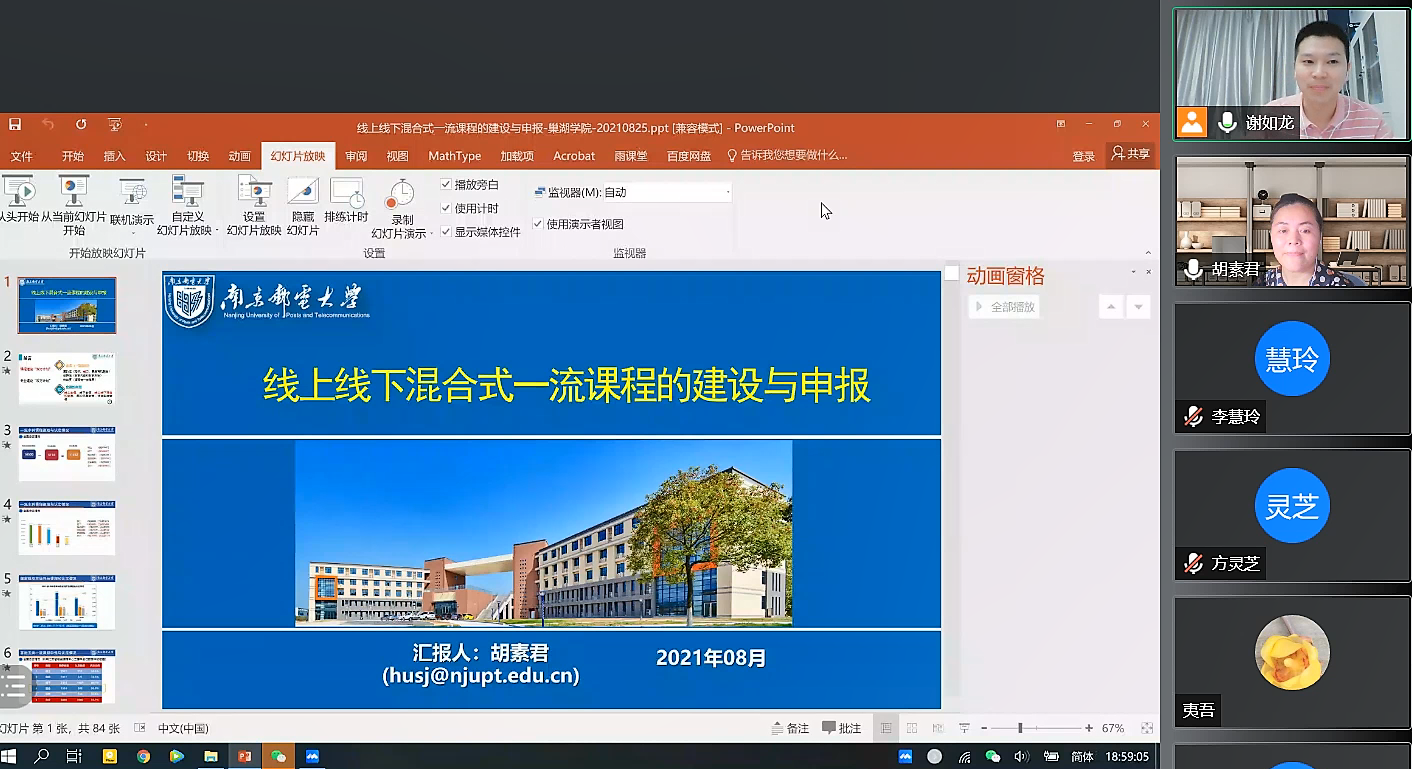Expand 自定义幻灯片放映 custom slideshow dropdown
The image size is (1412, 769).
coord(217,231)
